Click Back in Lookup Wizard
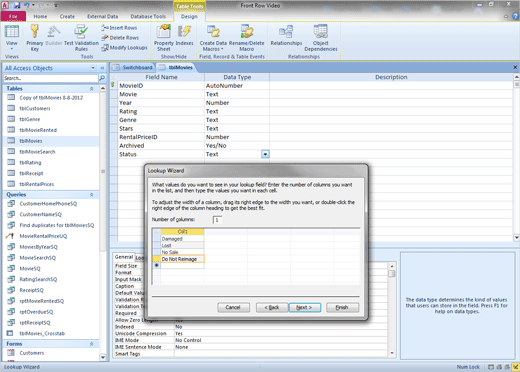520x372 pixels. (272, 307)
